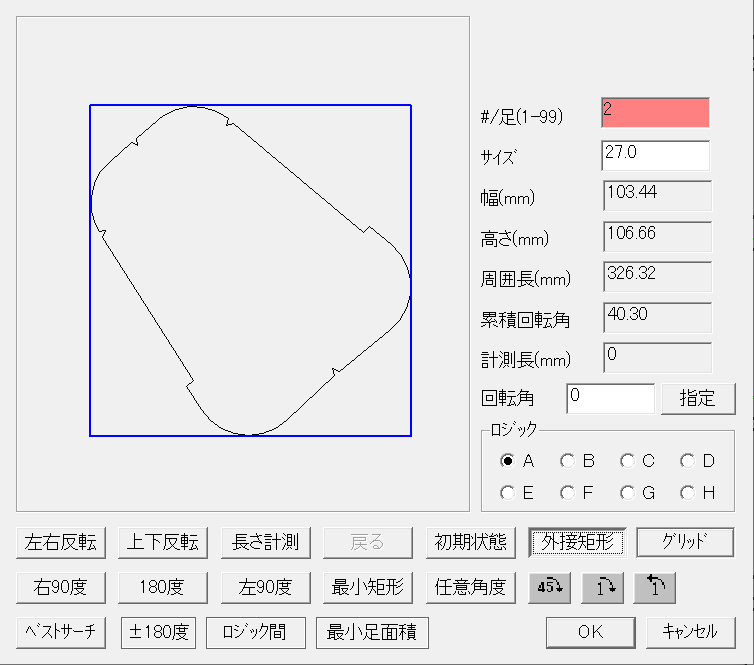Click the 最小矩形 button

(x=368, y=587)
